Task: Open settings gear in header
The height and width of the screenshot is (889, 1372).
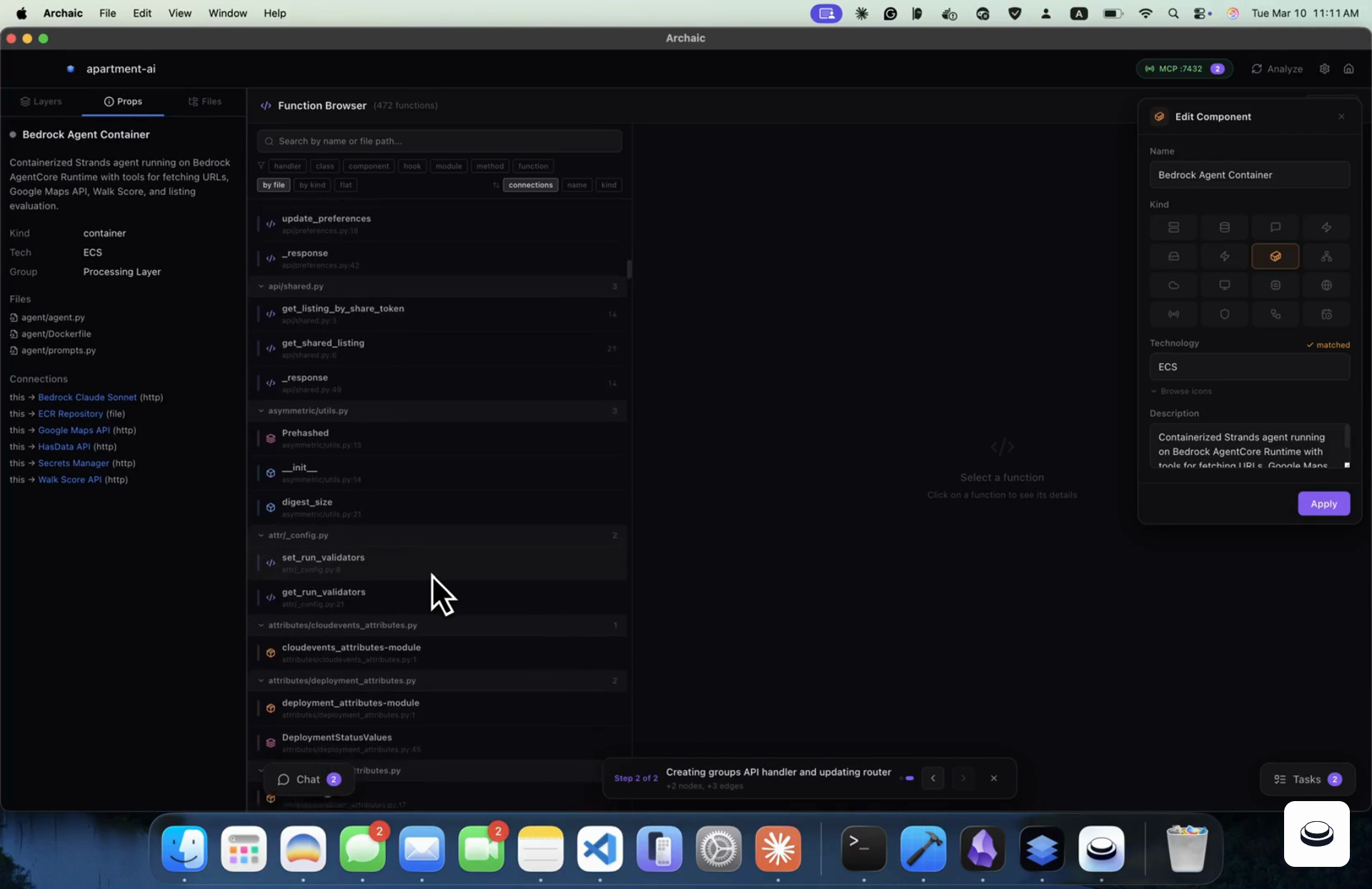Action: (x=1324, y=69)
